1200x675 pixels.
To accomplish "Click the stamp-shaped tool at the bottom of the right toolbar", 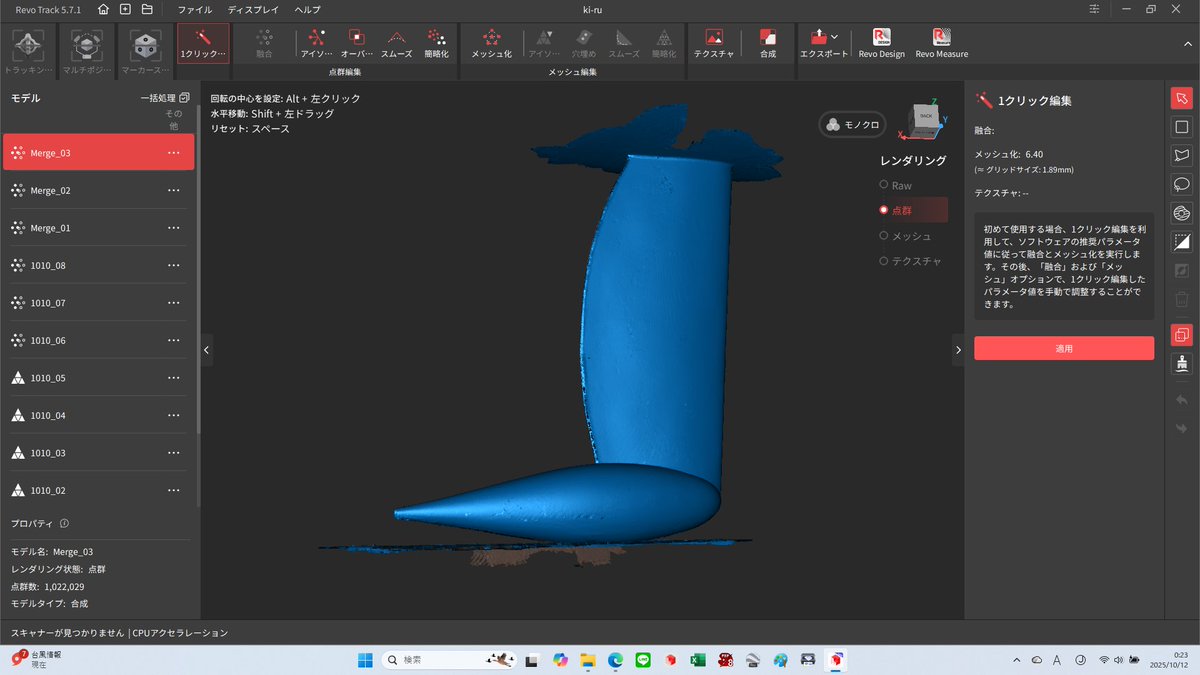I will [1181, 363].
